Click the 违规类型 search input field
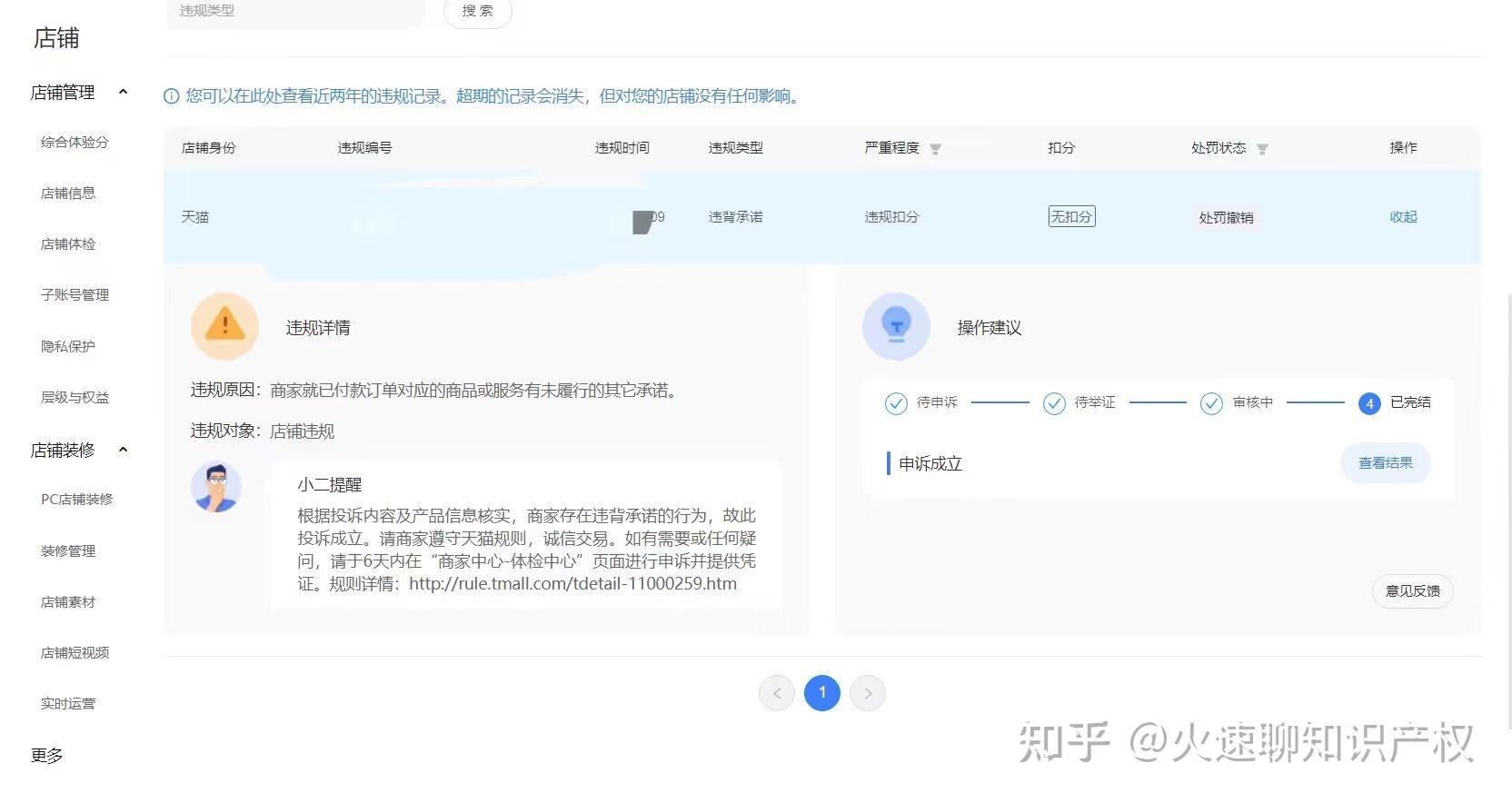The image size is (1512, 803). [x=295, y=12]
